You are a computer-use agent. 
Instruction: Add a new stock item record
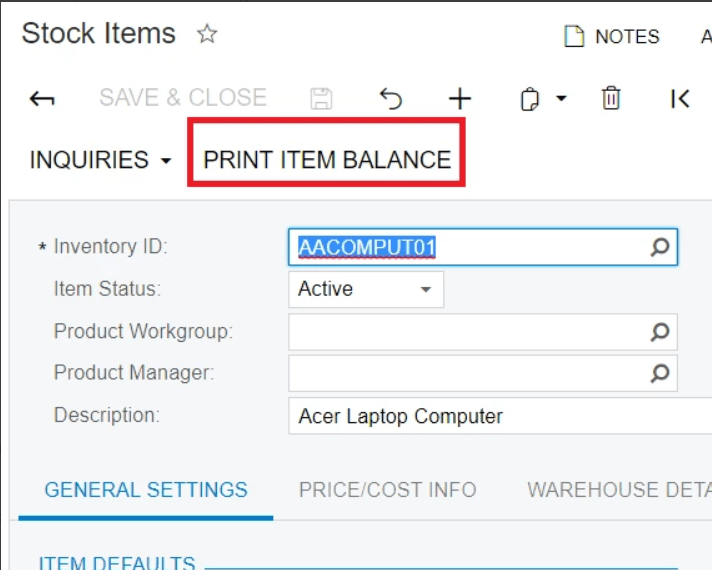(x=460, y=98)
